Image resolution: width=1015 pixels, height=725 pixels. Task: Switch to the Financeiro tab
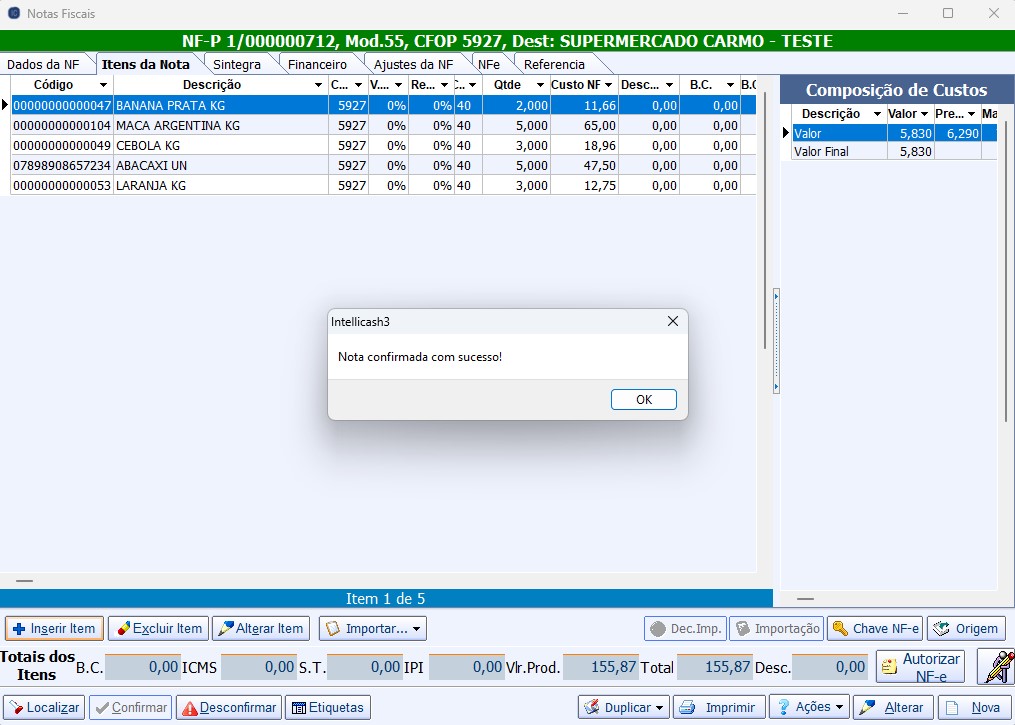coord(317,65)
